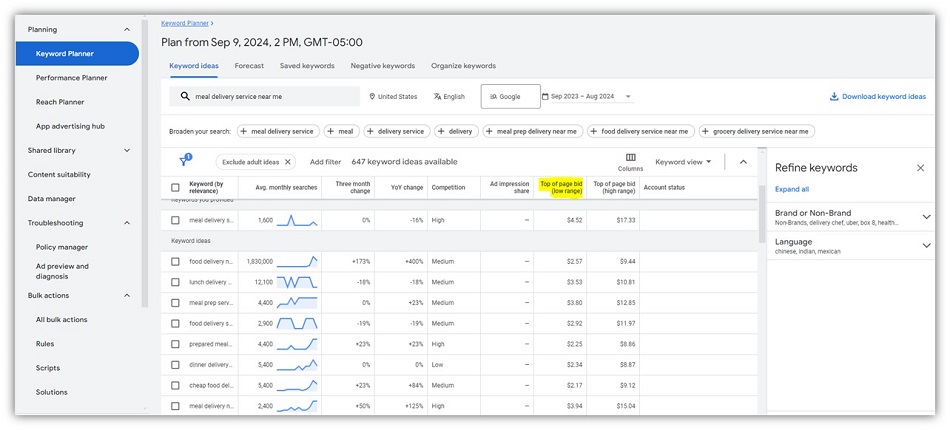Close the Refine keywords panel
950x430 pixels.
click(920, 168)
